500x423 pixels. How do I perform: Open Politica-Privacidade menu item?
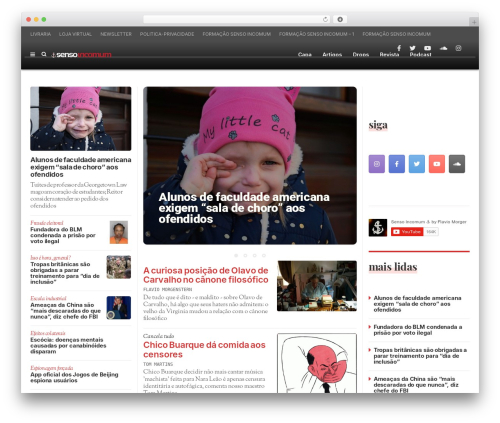[x=167, y=34]
